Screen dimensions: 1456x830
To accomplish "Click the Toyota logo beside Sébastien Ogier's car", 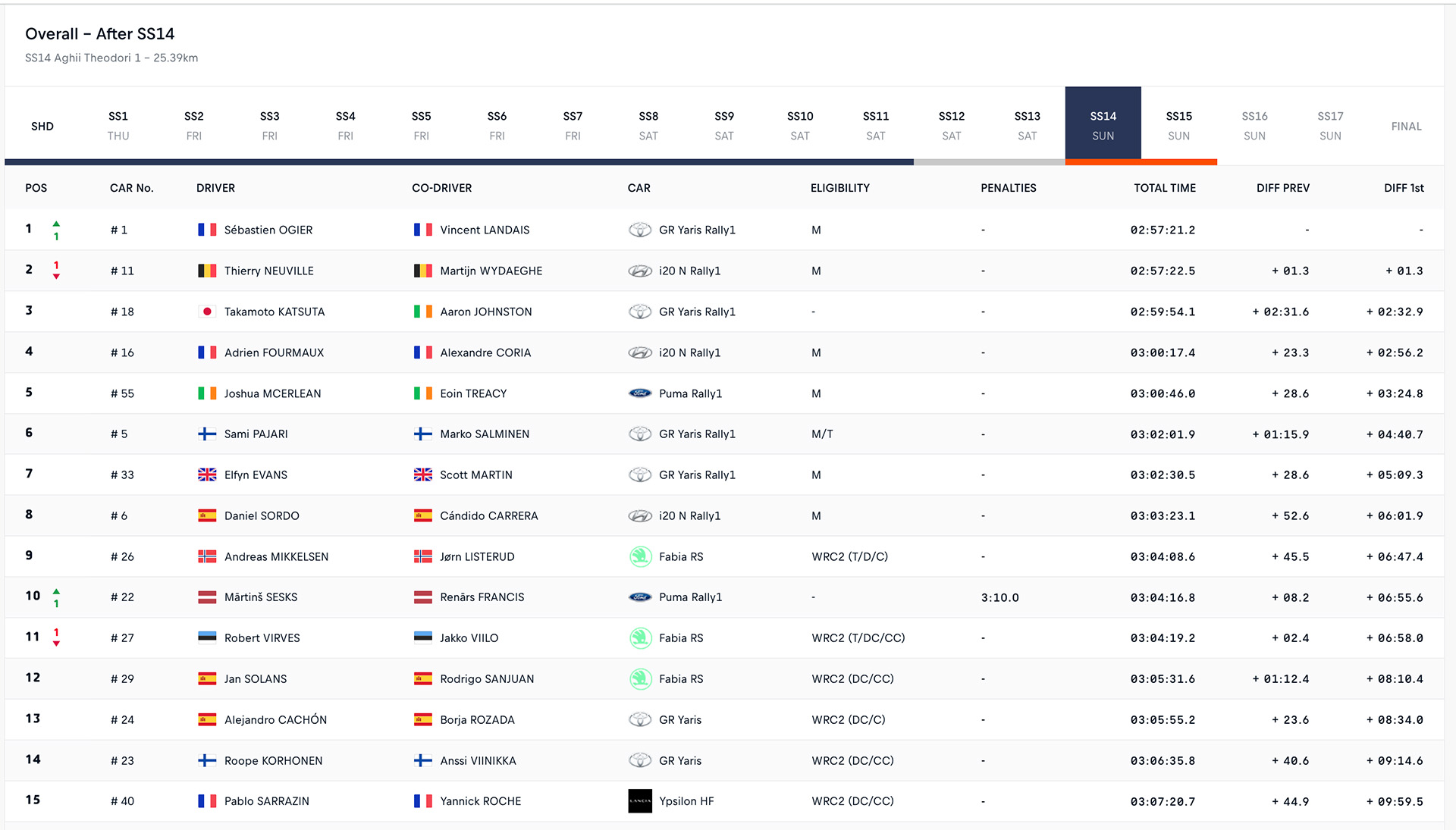I will tap(640, 230).
